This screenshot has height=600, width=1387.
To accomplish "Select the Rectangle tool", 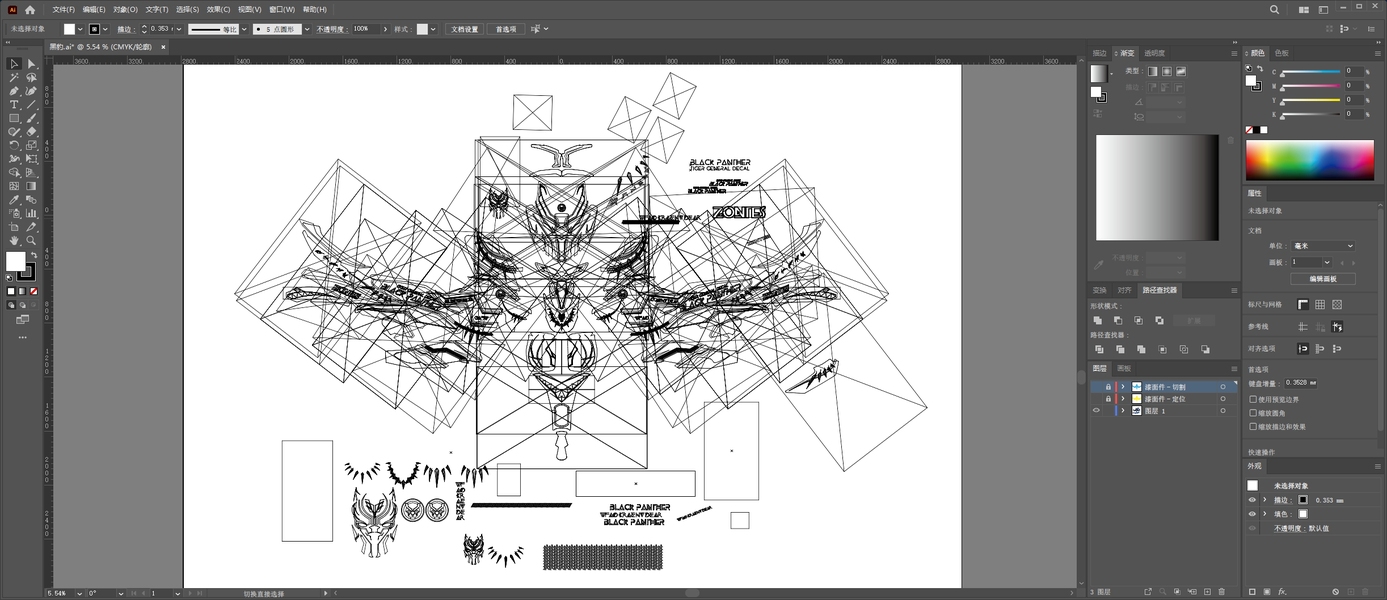I will (x=14, y=118).
